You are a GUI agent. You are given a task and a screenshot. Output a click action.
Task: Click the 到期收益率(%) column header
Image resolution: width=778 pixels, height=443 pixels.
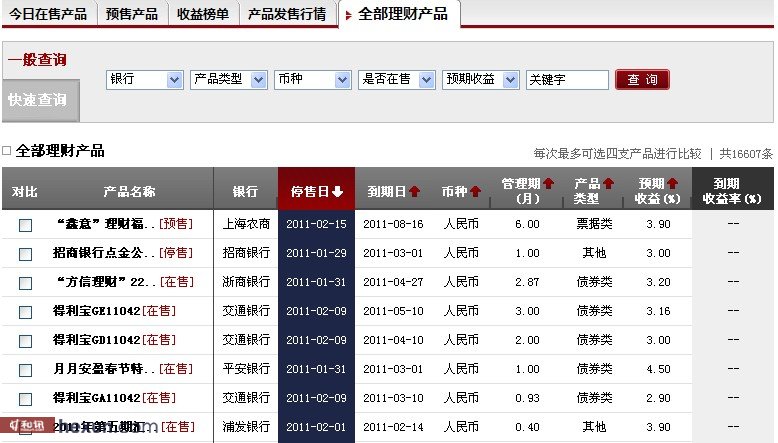[732, 191]
